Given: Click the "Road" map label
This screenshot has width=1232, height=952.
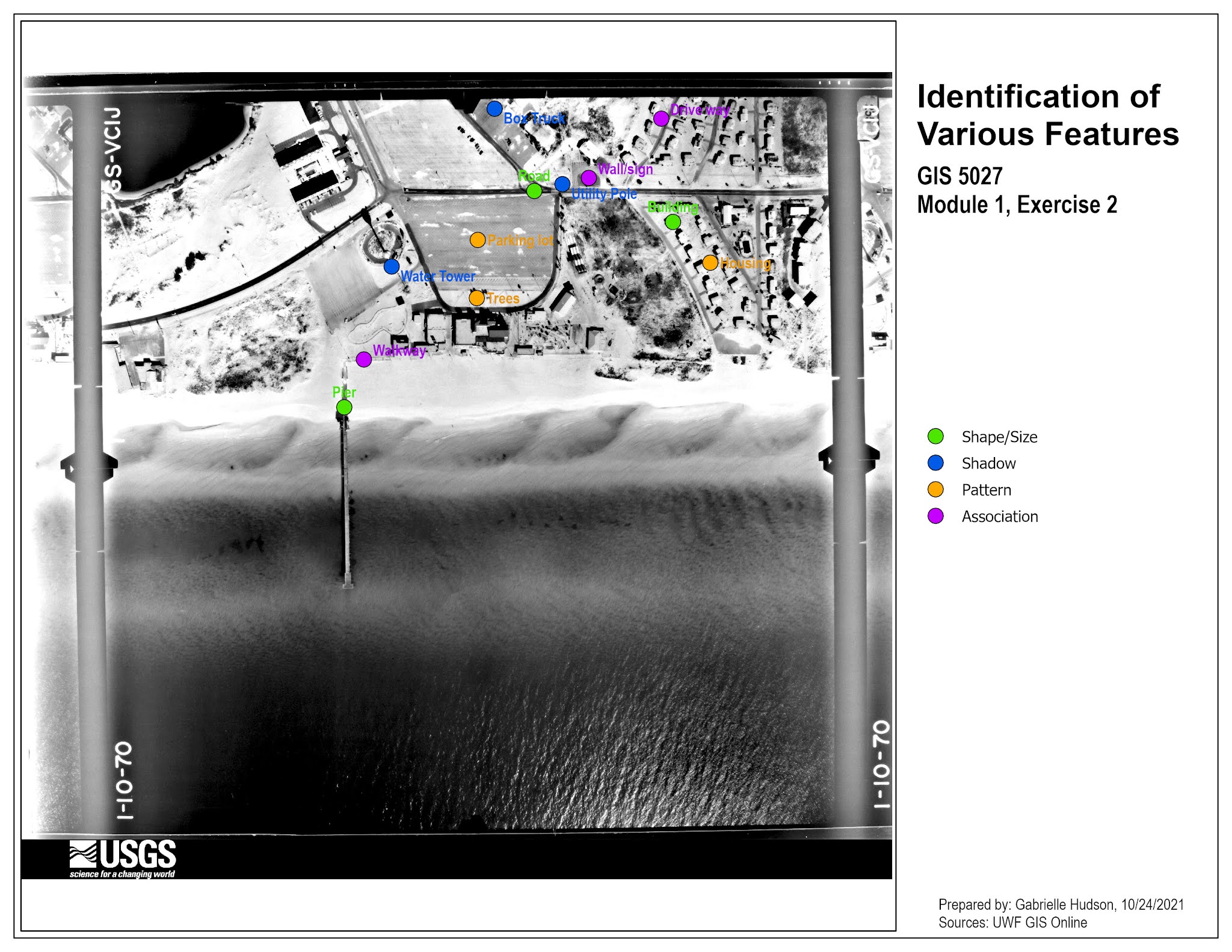Looking at the screenshot, I should click(534, 176).
